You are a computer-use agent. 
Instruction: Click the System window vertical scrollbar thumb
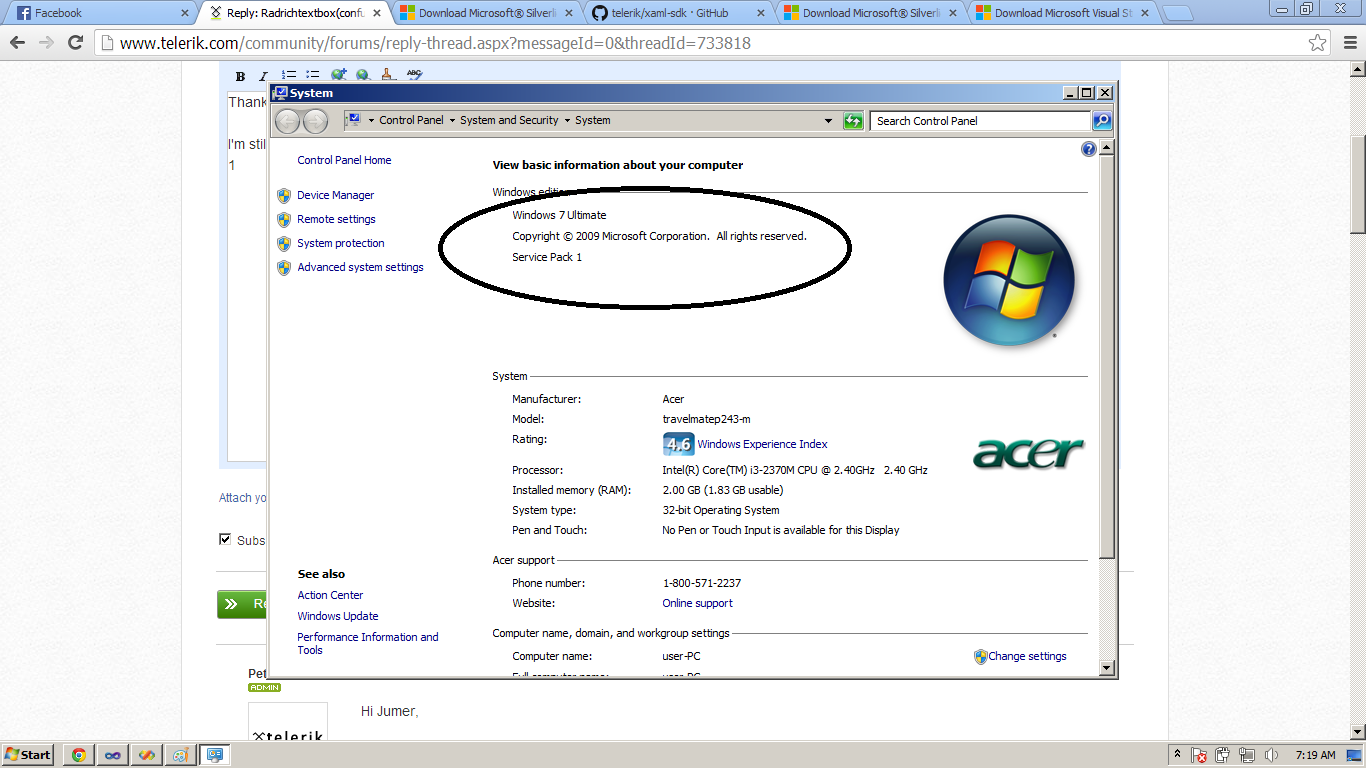[x=1106, y=355]
